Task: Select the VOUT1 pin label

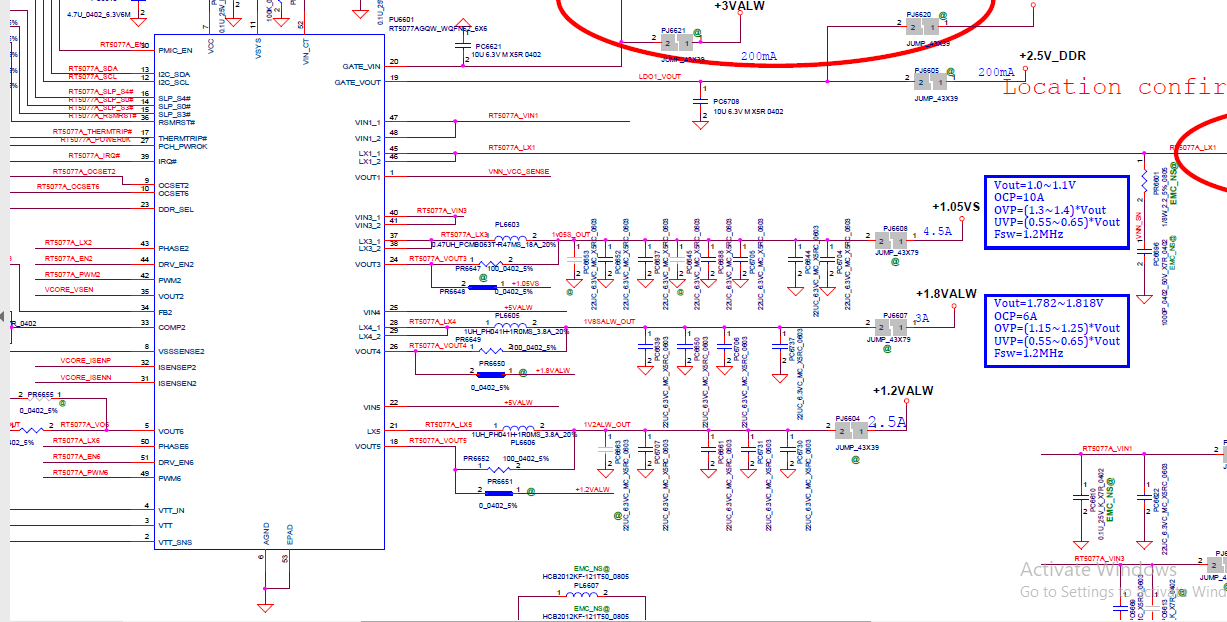Action: (x=368, y=177)
